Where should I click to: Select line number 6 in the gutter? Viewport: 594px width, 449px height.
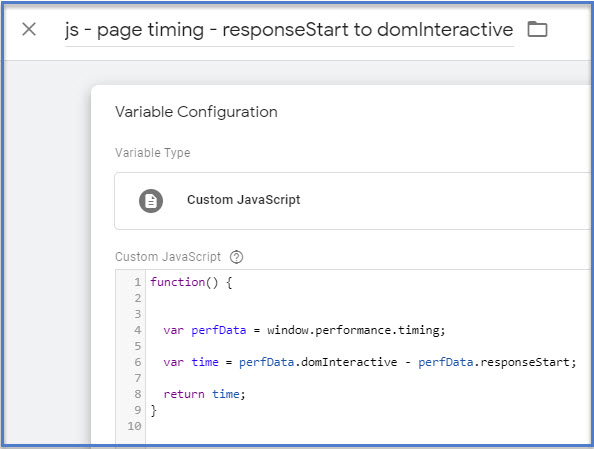[x=138, y=362]
